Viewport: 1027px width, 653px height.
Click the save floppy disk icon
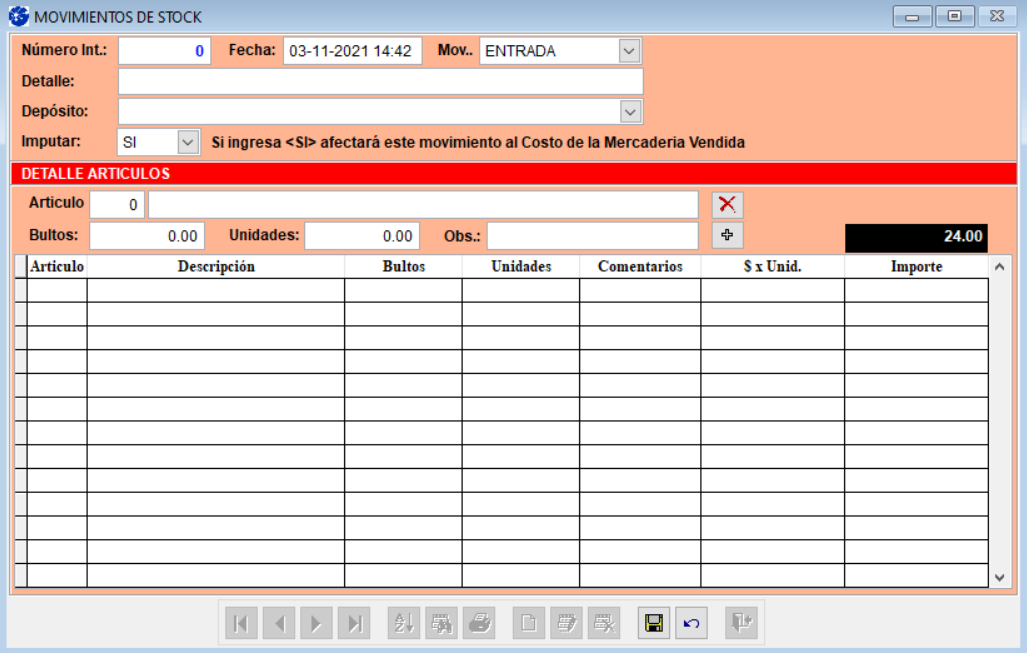(x=654, y=623)
